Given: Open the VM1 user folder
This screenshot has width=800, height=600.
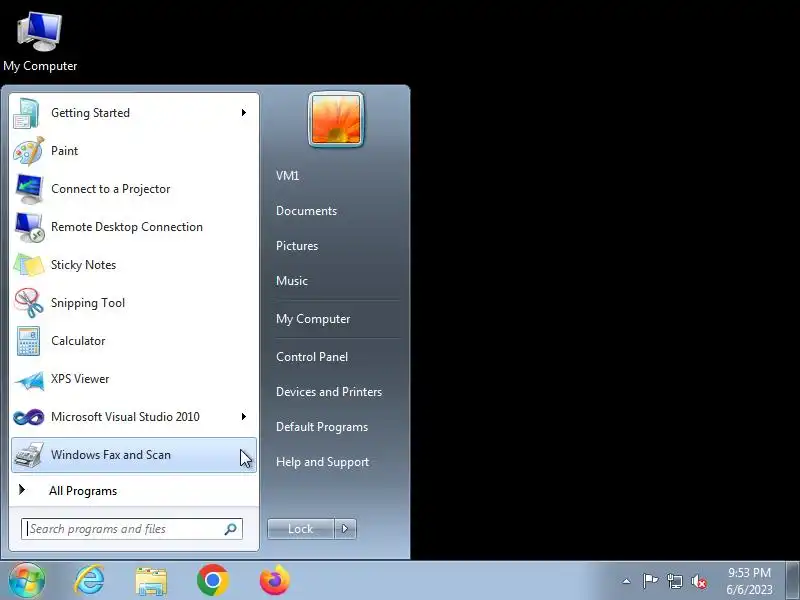Looking at the screenshot, I should 287,176.
